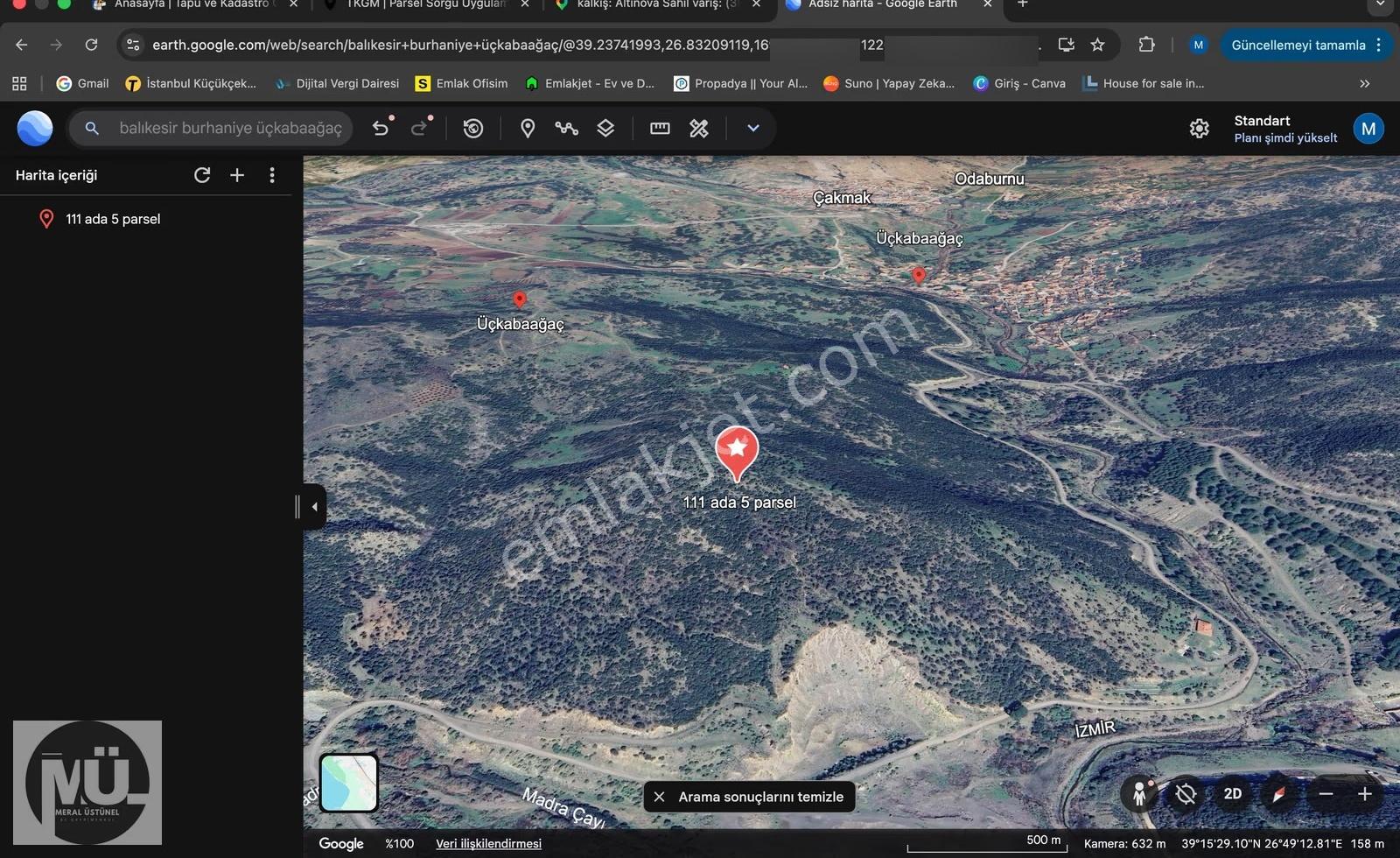
Task: Toggle the 2D view mode
Action: coord(1232,794)
